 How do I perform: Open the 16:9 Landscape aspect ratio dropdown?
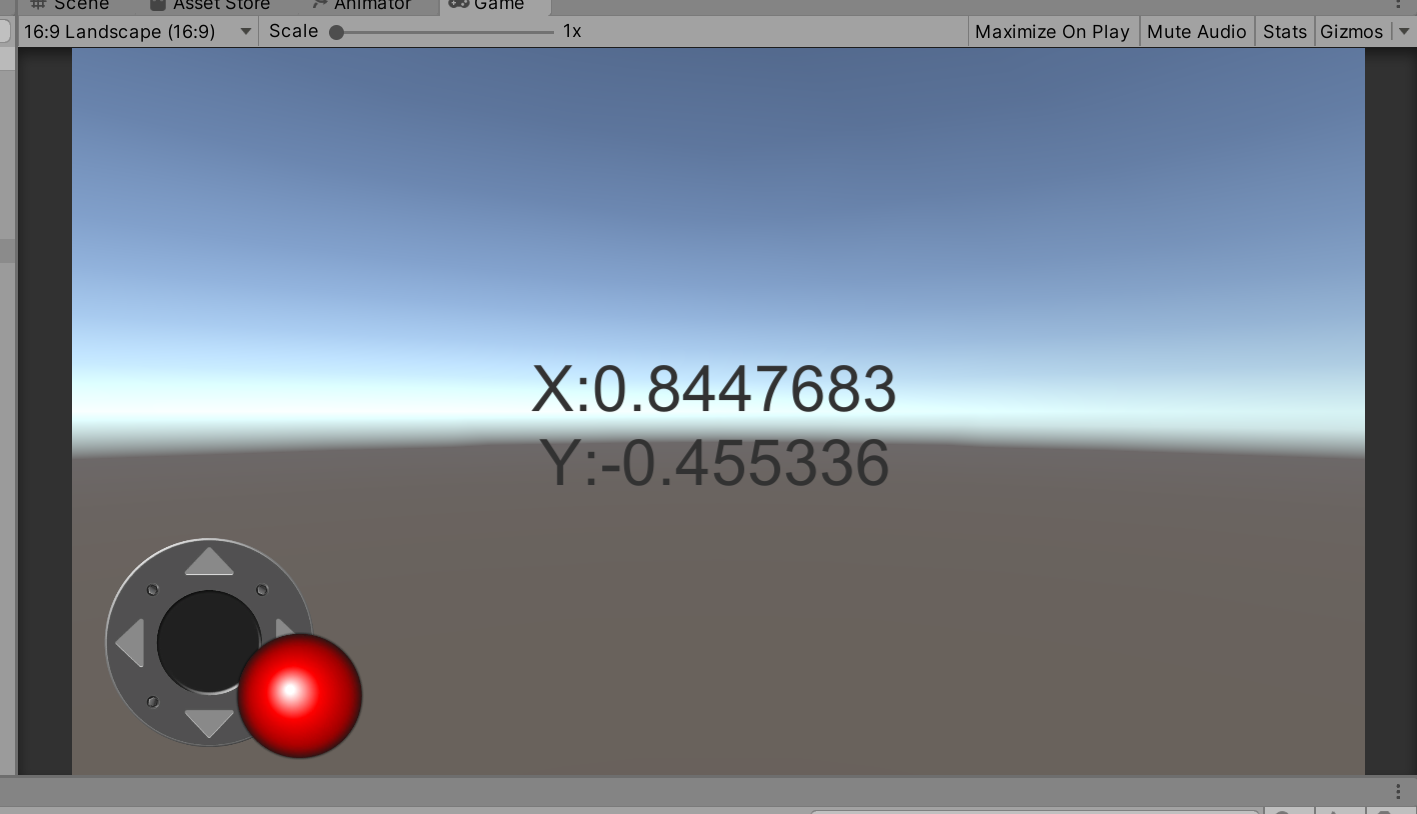point(137,31)
